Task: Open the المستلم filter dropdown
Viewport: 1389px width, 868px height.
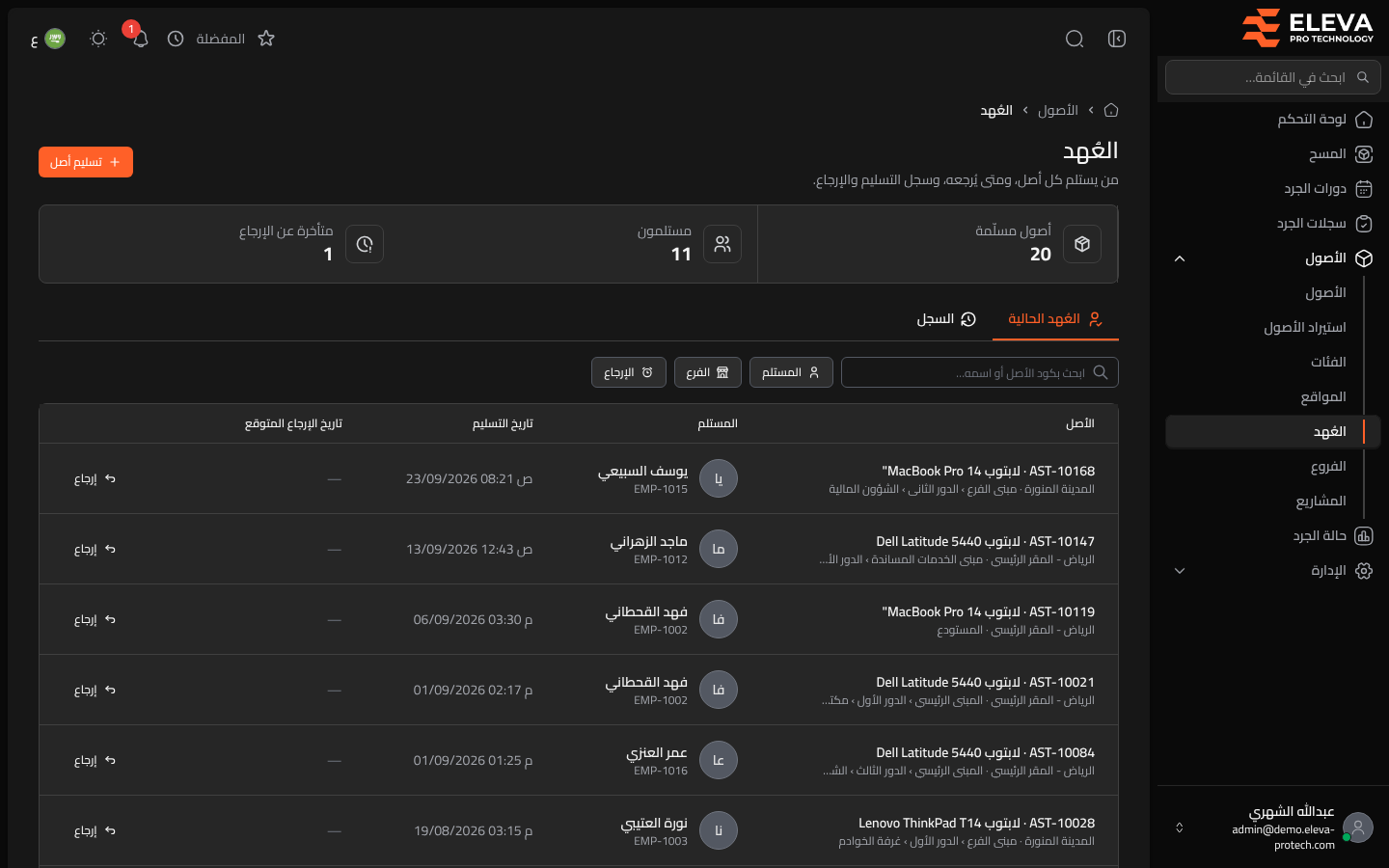Action: point(791,372)
